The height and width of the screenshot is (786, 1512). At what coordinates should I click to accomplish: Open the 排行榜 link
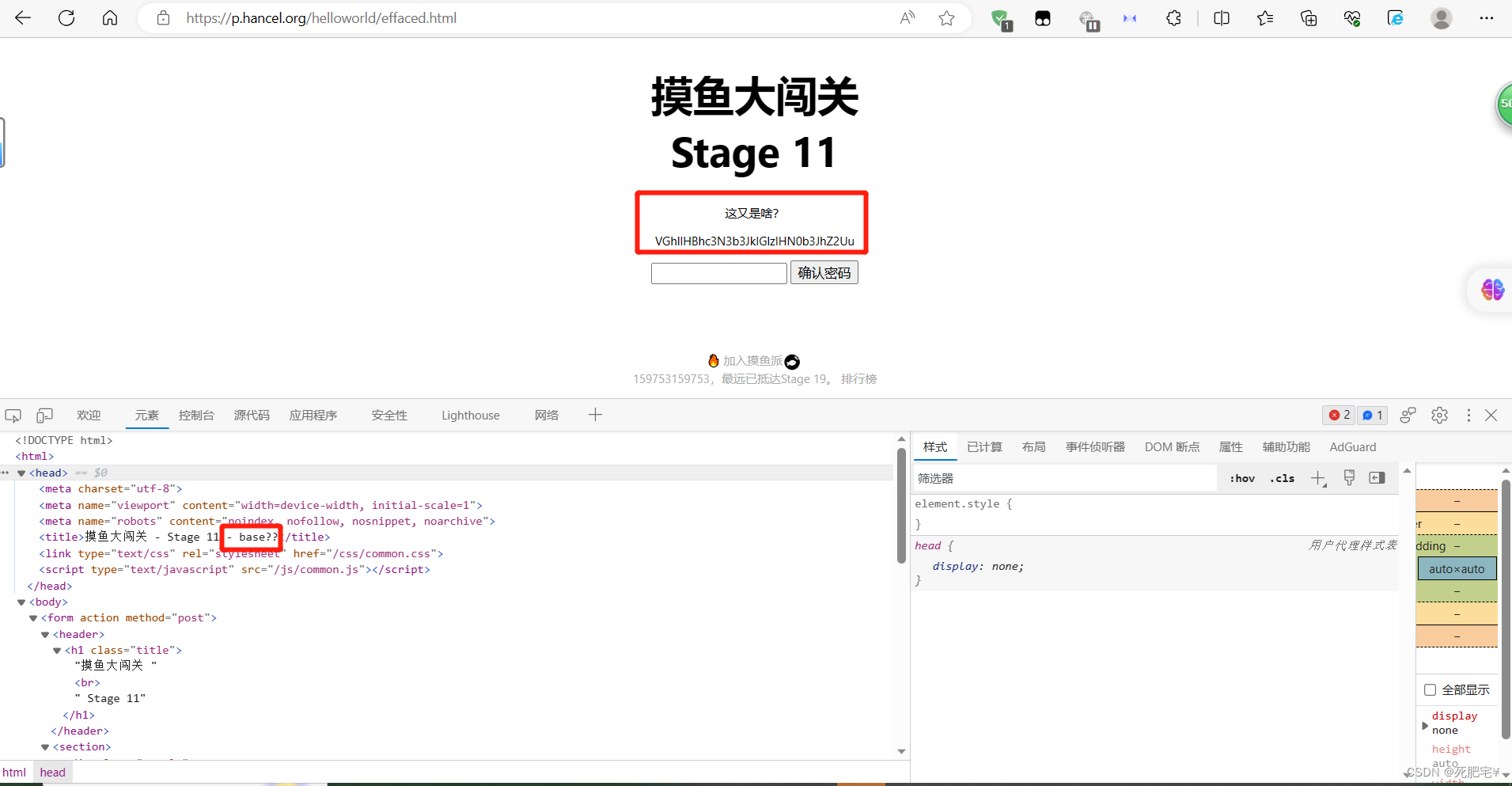(858, 379)
